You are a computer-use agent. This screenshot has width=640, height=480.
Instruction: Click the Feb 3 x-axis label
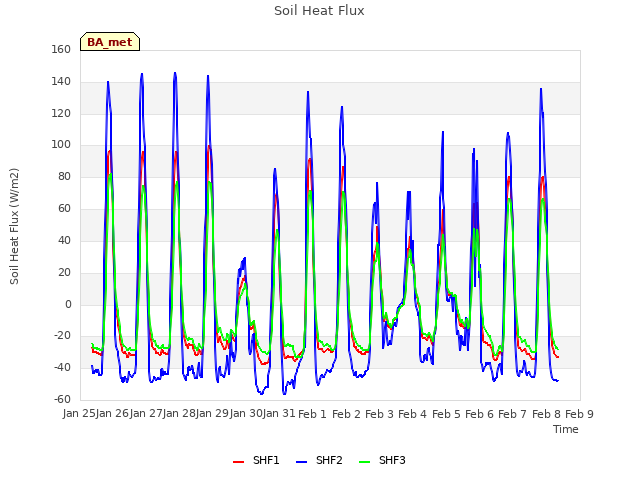(x=379, y=414)
